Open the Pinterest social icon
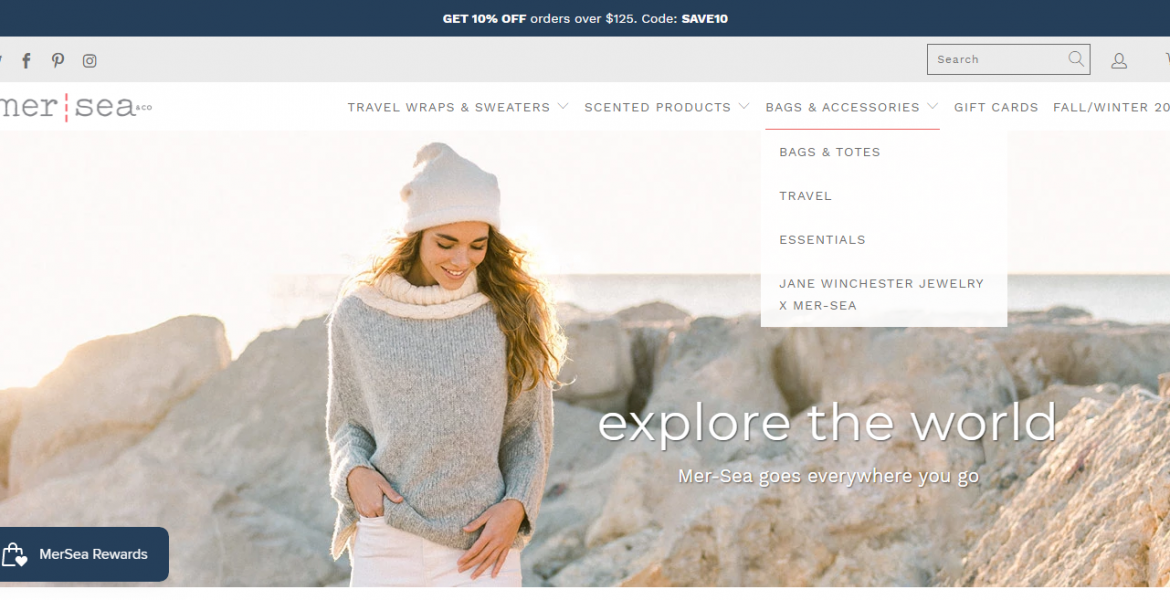Viewport: 1170px width, 600px height. (57, 60)
